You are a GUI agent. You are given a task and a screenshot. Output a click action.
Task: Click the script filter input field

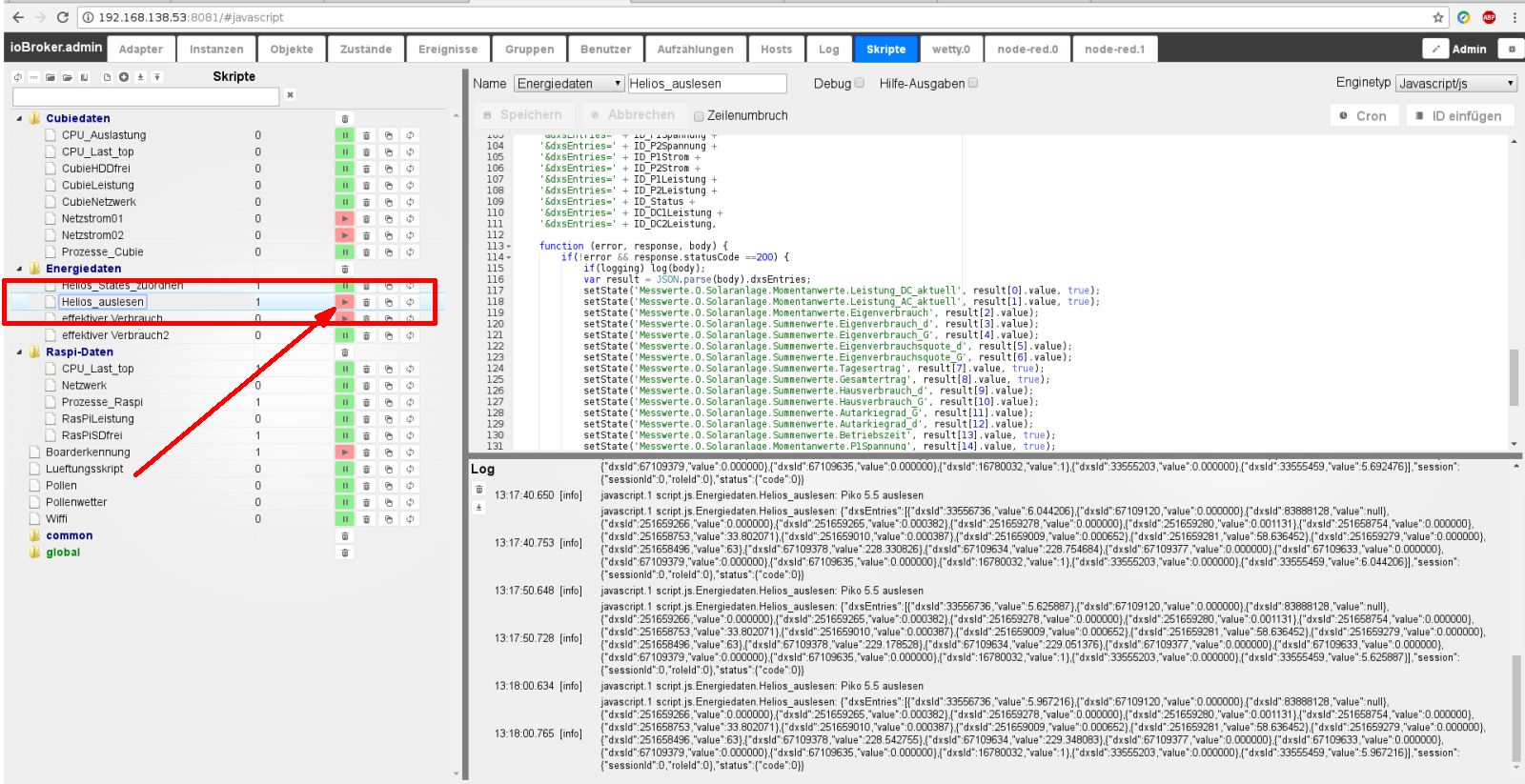pyautogui.click(x=146, y=95)
